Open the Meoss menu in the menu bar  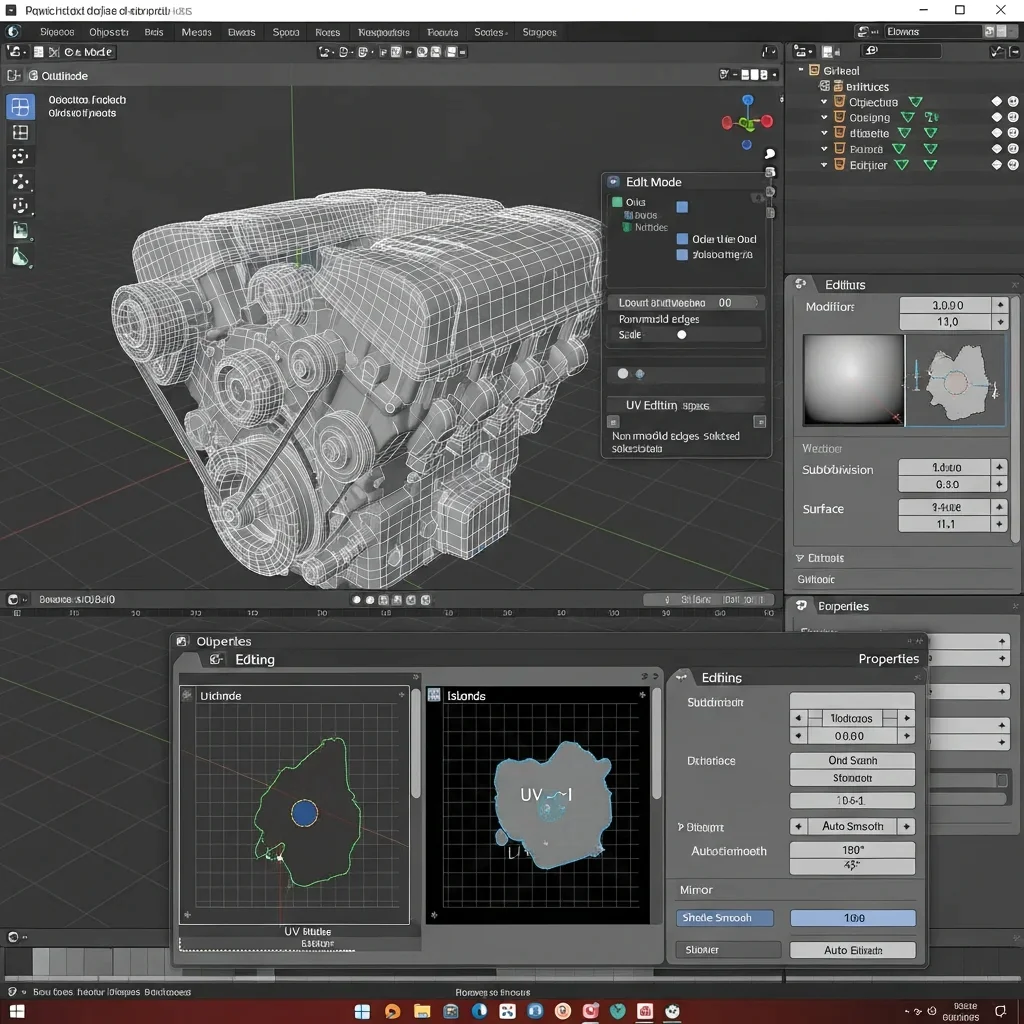(196, 32)
